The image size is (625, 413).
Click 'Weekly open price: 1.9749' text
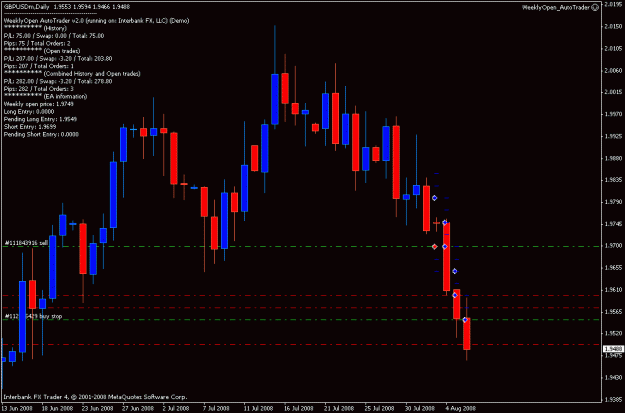(x=39, y=104)
